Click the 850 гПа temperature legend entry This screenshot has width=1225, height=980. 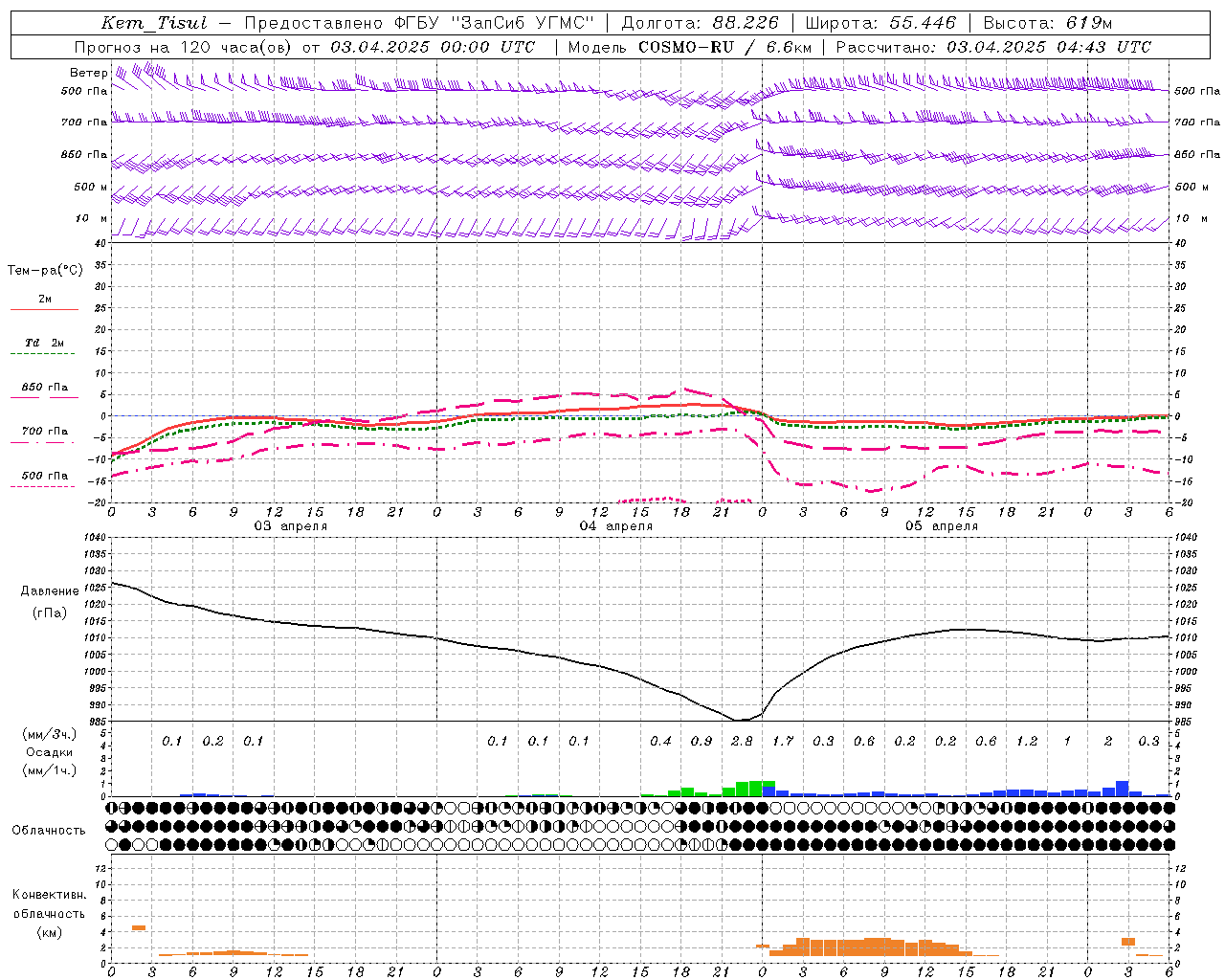[44, 388]
